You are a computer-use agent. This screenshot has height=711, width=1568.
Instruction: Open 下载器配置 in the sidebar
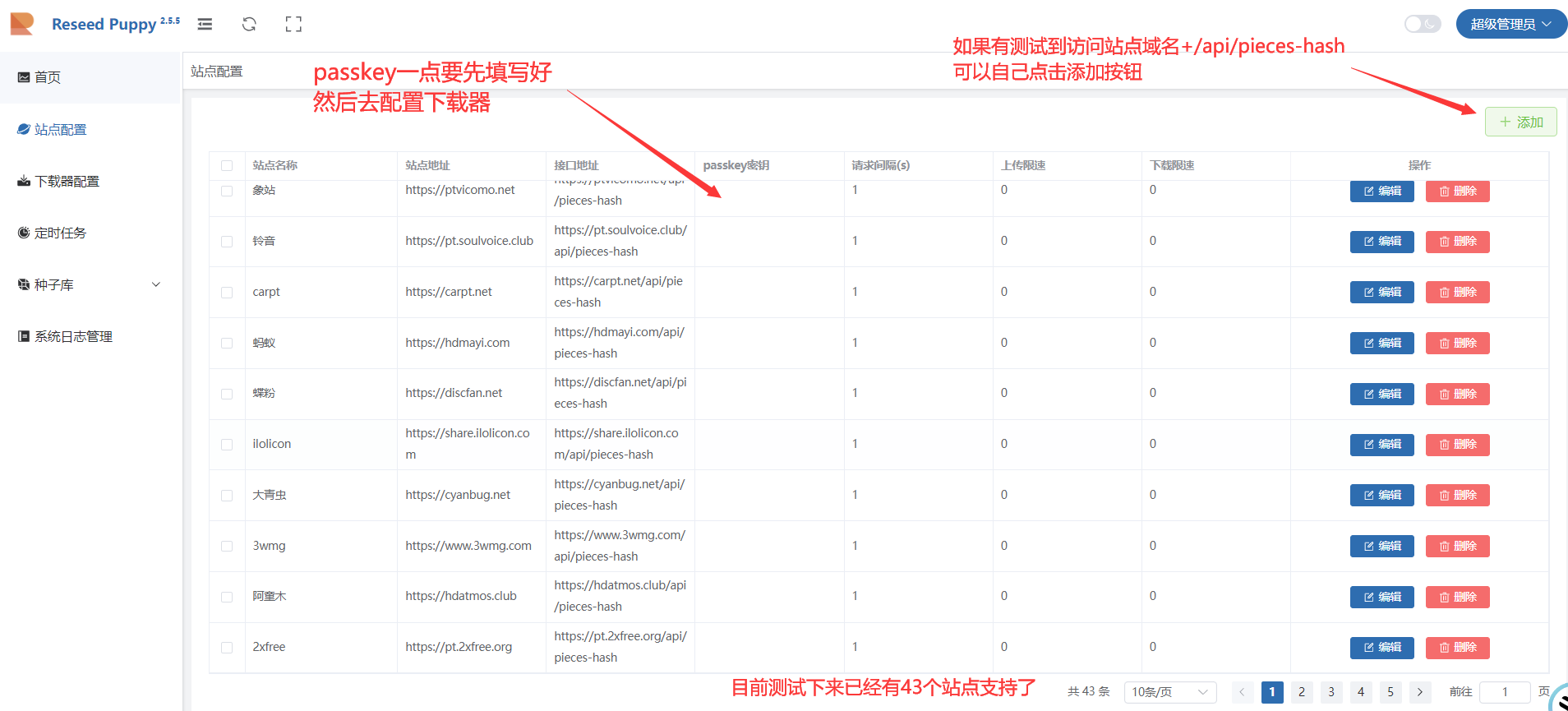(67, 182)
